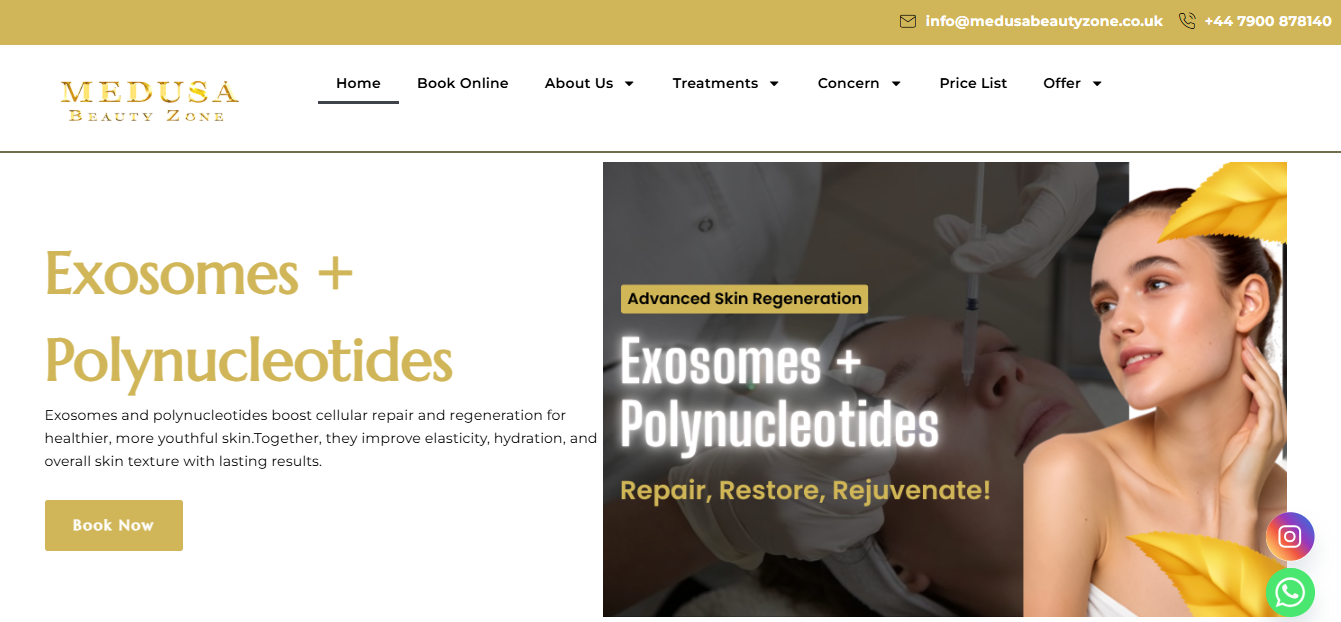1341x622 pixels.
Task: Click the phone handset icon
Action: point(1187,21)
